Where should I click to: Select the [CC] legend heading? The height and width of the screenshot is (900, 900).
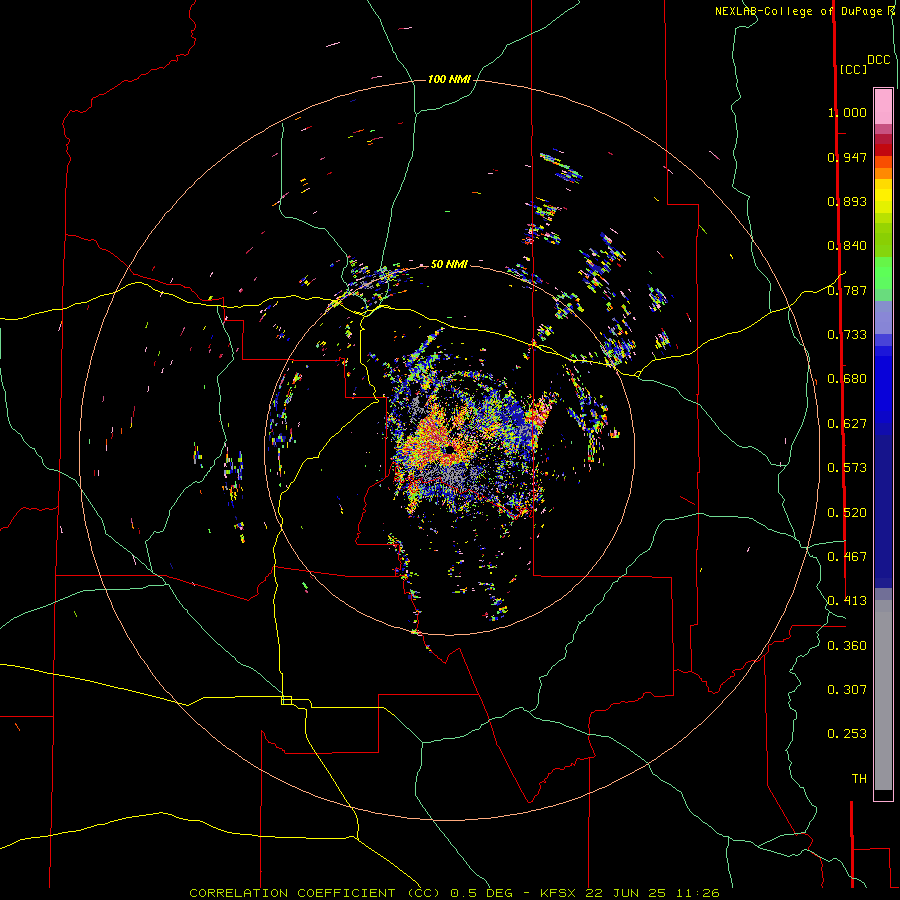(x=853, y=69)
